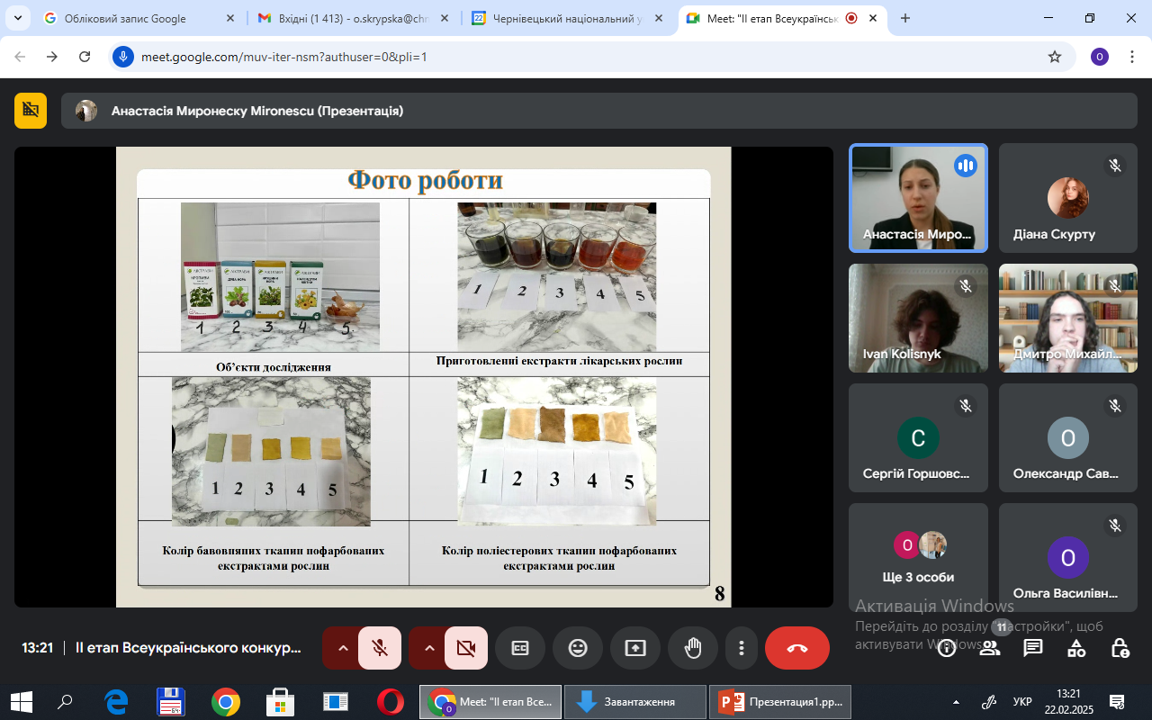Open Презентация1 PowerPoint from the taskbar
The width and height of the screenshot is (1152, 720).
click(x=780, y=702)
